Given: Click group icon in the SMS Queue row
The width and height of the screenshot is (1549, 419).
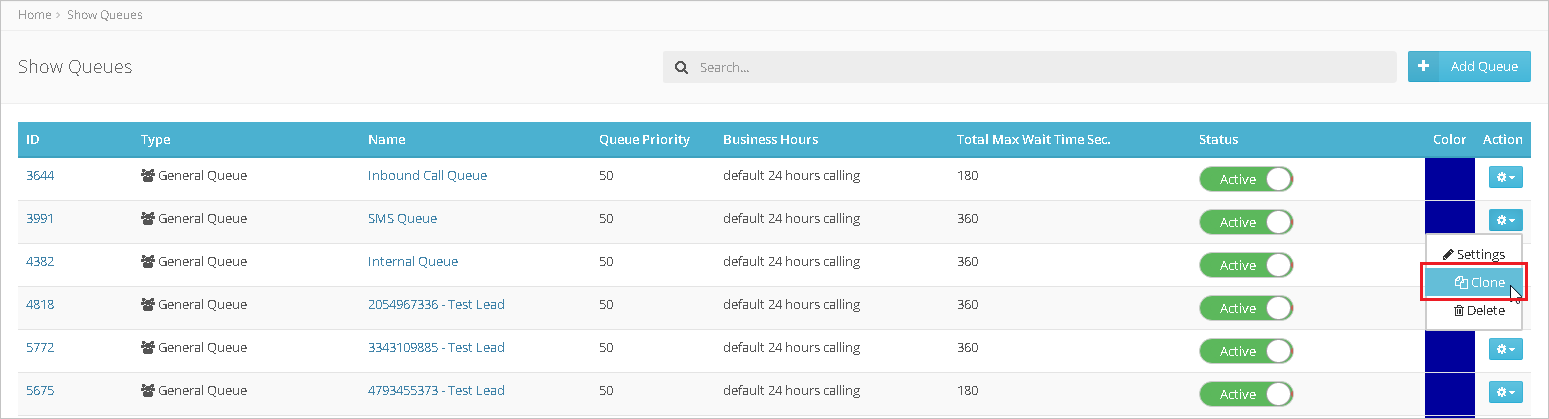Looking at the screenshot, I should (147, 219).
